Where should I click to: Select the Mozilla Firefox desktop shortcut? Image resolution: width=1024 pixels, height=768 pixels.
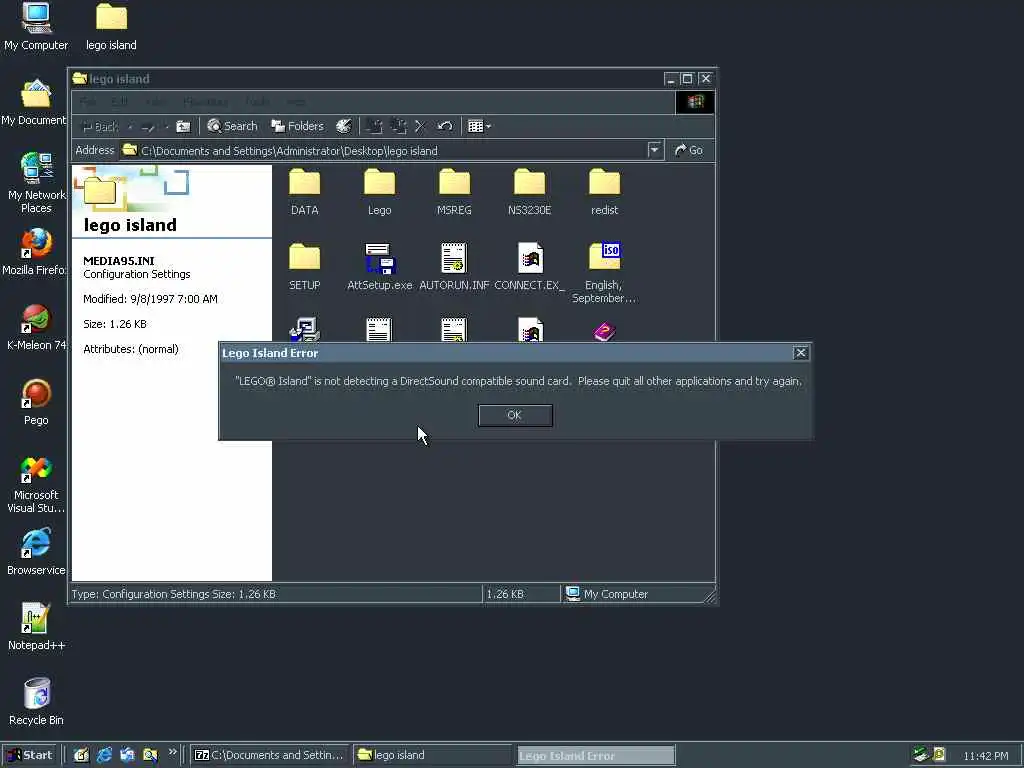click(x=34, y=252)
